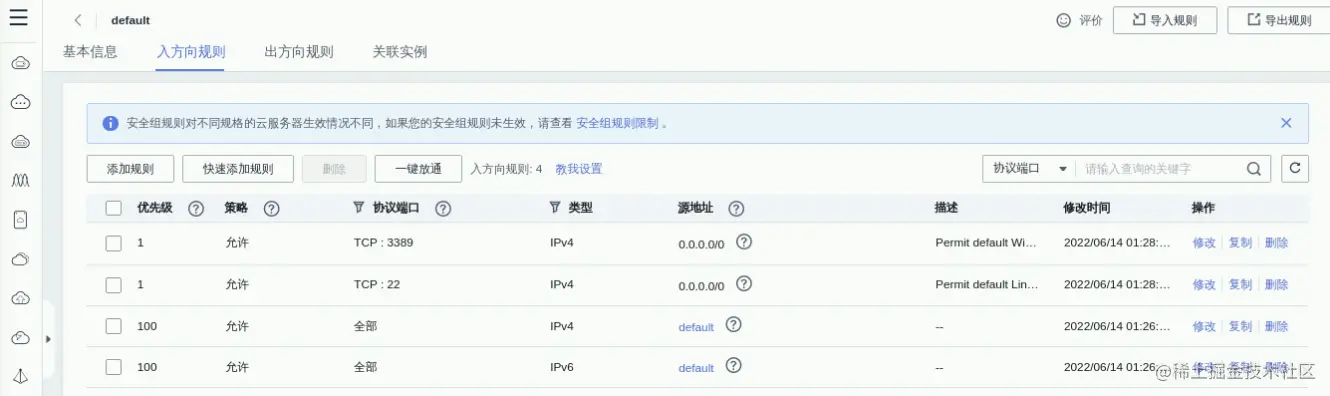The width and height of the screenshot is (1330, 396).
Task: Click 复制 in TCP : 3389 row
Action: pos(1240,243)
